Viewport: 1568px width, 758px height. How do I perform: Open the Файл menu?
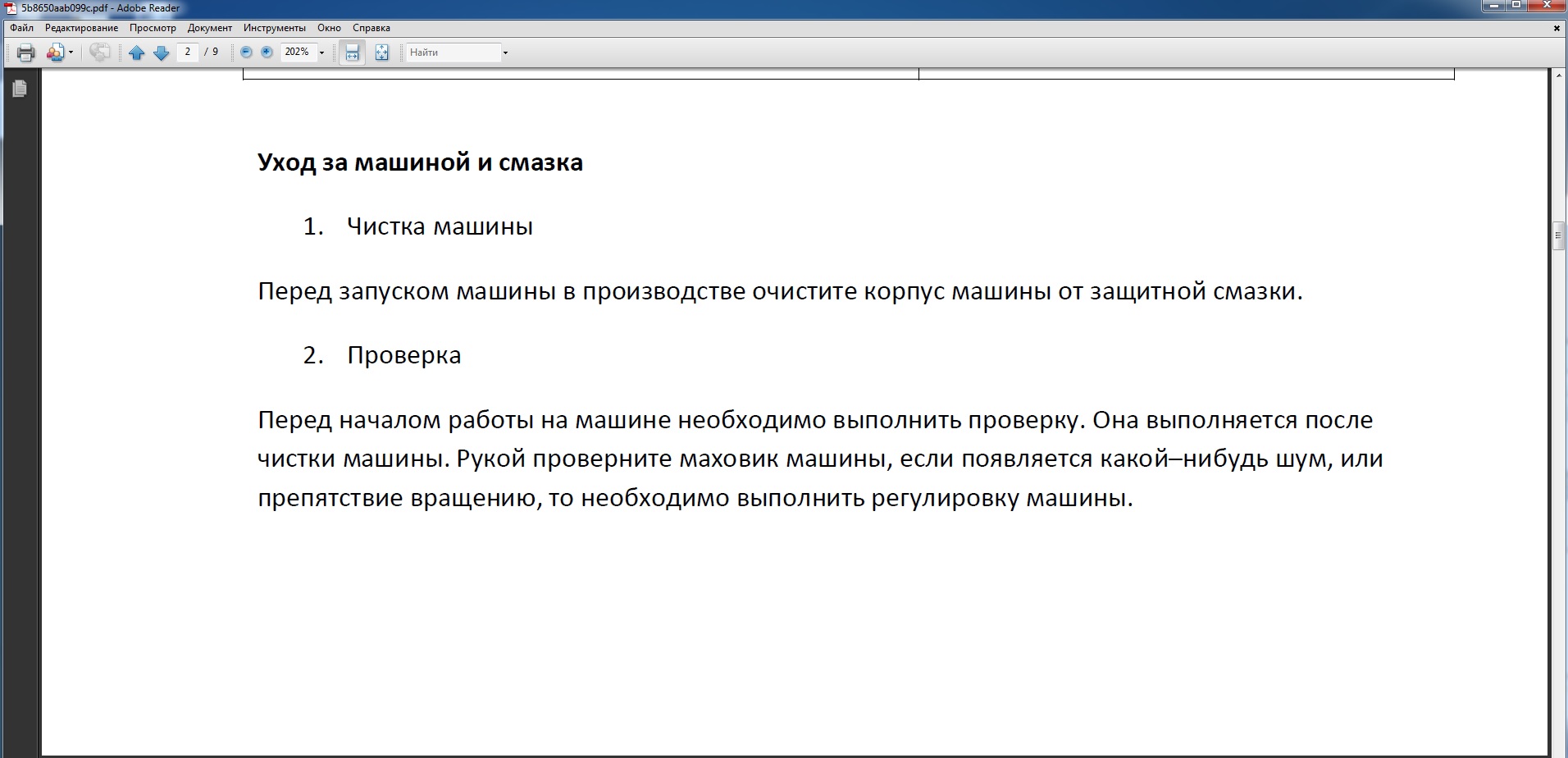tap(22, 28)
